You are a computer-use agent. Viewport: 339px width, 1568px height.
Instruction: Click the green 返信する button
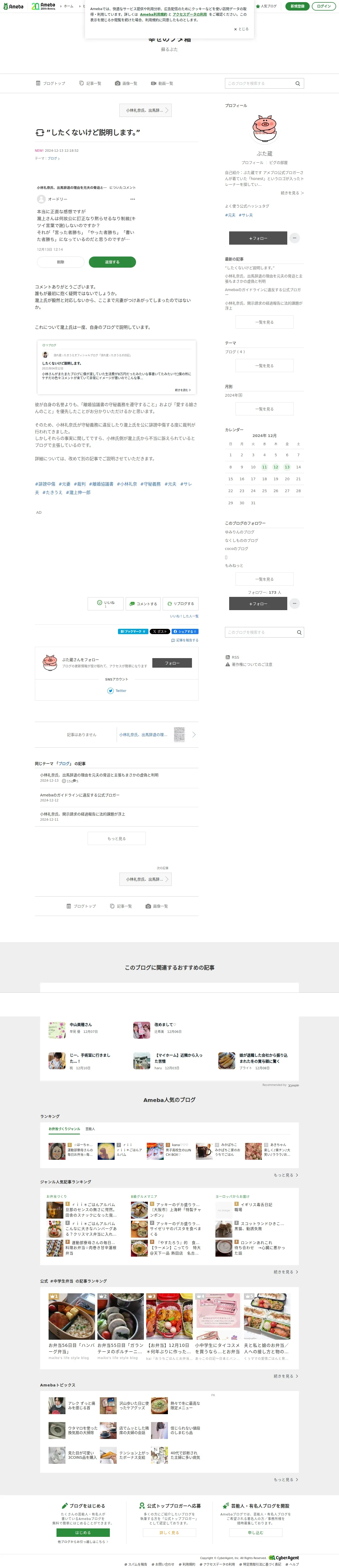112,262
